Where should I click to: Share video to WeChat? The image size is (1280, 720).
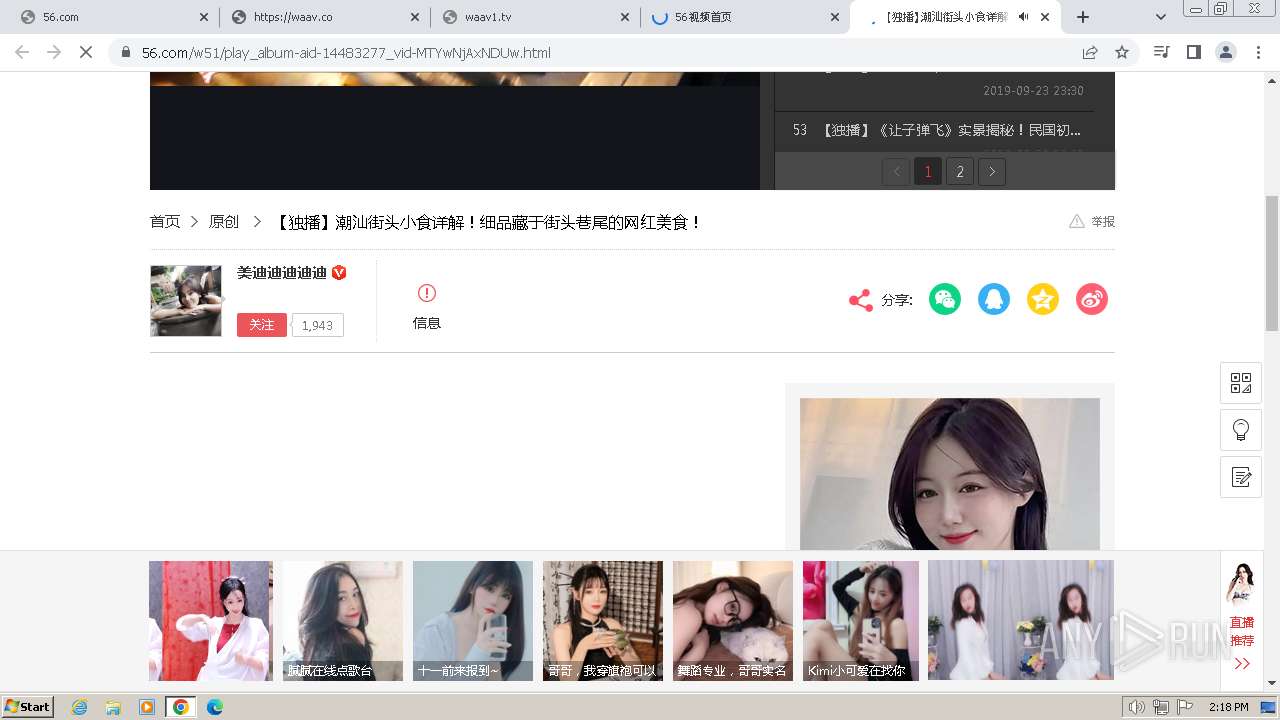click(x=945, y=299)
